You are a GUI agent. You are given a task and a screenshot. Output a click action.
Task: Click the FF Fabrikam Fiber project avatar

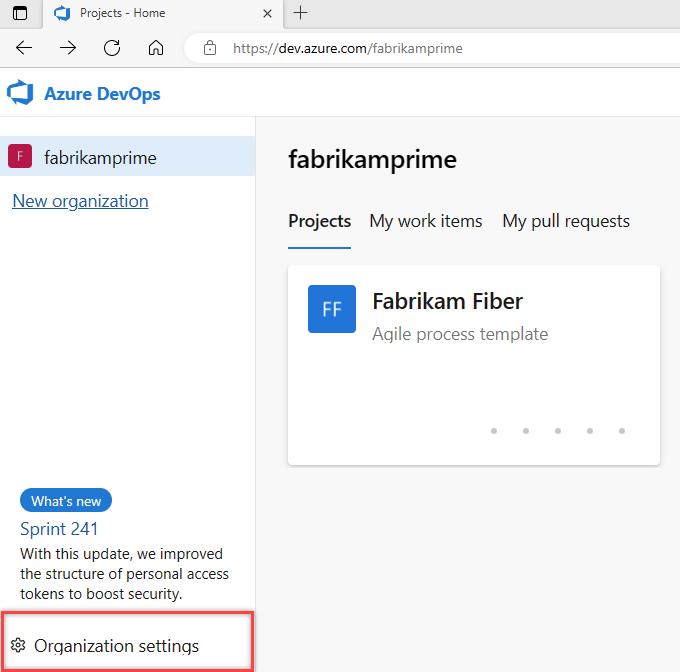tap(332, 309)
